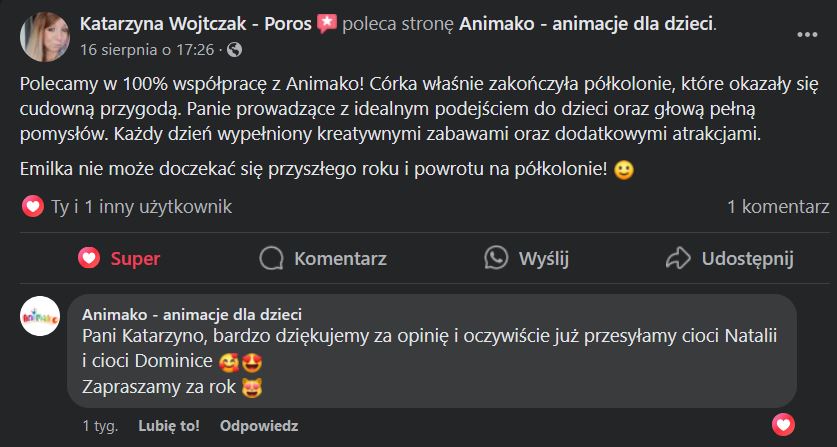This screenshot has width=837, height=447.
Task: Reply to the comment via Odpowiedz
Action: click(x=259, y=425)
